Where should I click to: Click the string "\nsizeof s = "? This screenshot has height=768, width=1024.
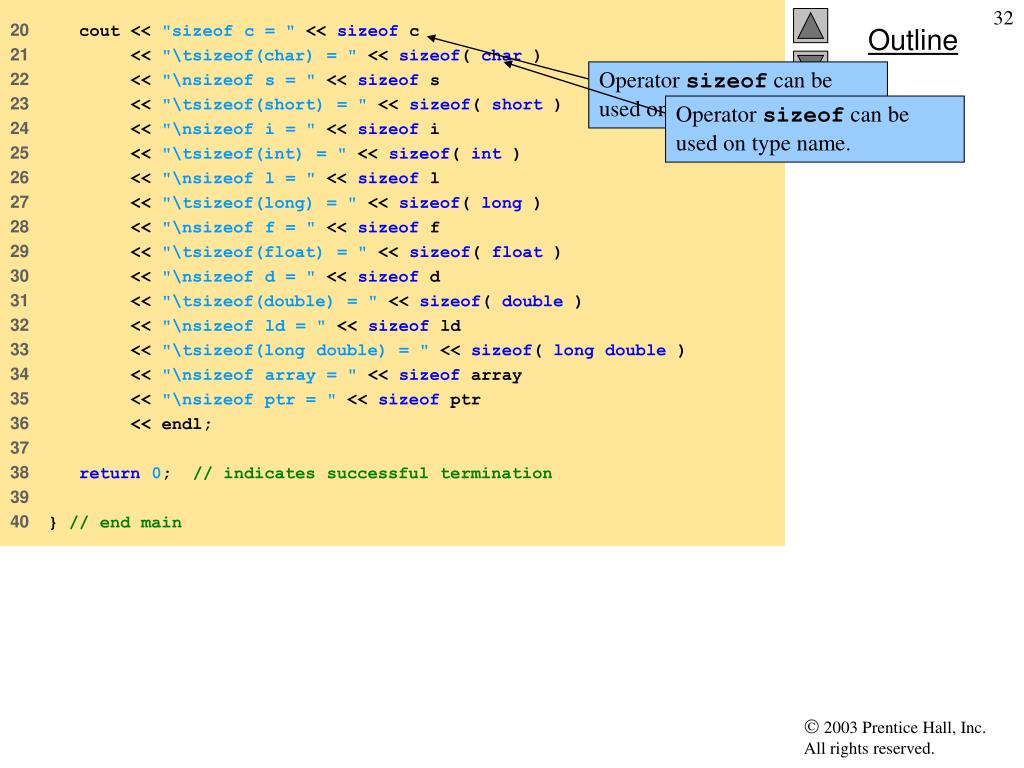tap(238, 80)
